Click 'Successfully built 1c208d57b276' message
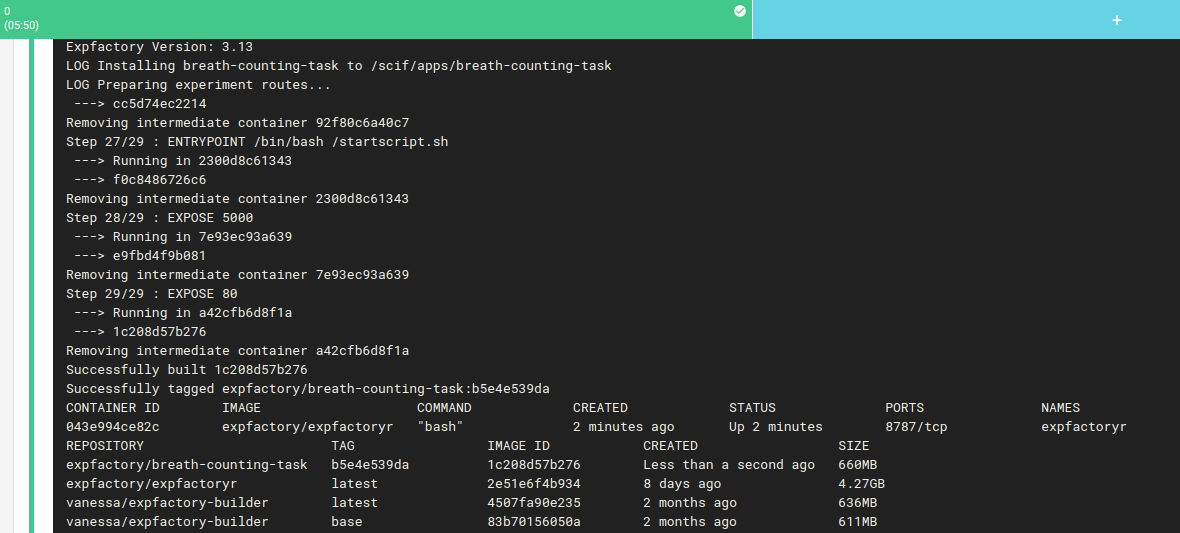1180x533 pixels. point(187,370)
